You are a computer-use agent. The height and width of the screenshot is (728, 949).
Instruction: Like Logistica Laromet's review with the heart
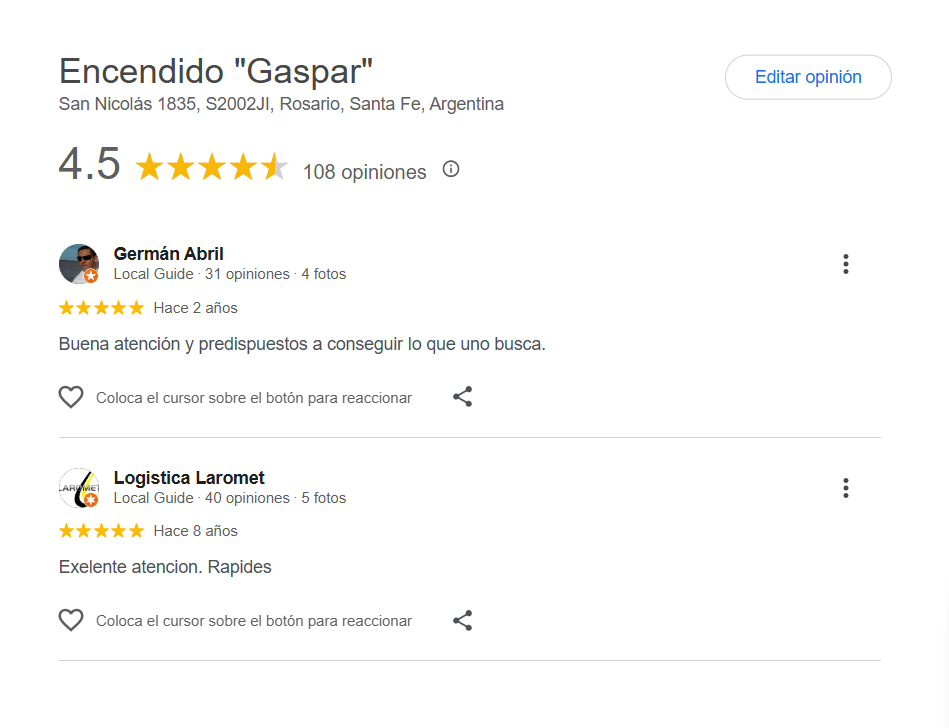[71, 621]
